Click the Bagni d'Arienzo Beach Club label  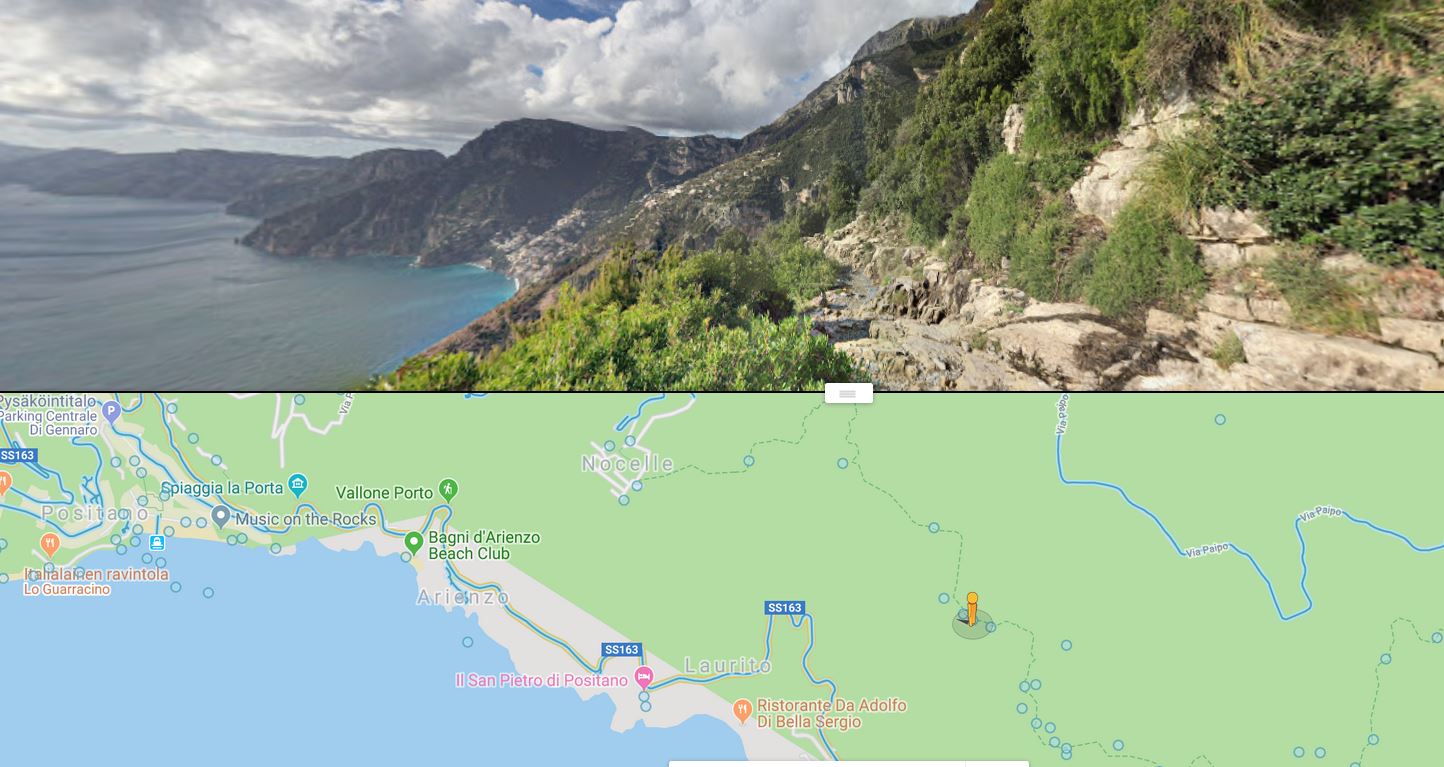[x=484, y=545]
